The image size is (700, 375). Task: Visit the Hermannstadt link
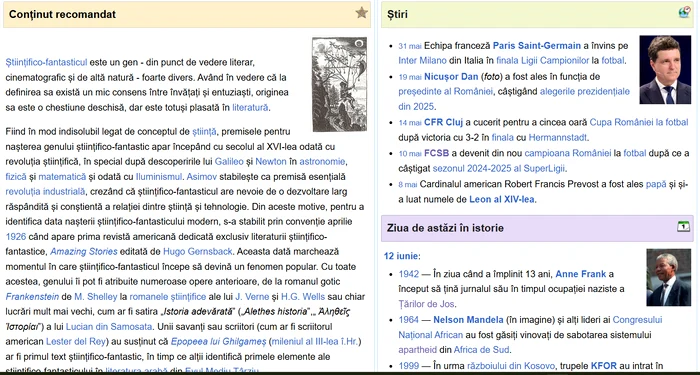(x=558, y=137)
